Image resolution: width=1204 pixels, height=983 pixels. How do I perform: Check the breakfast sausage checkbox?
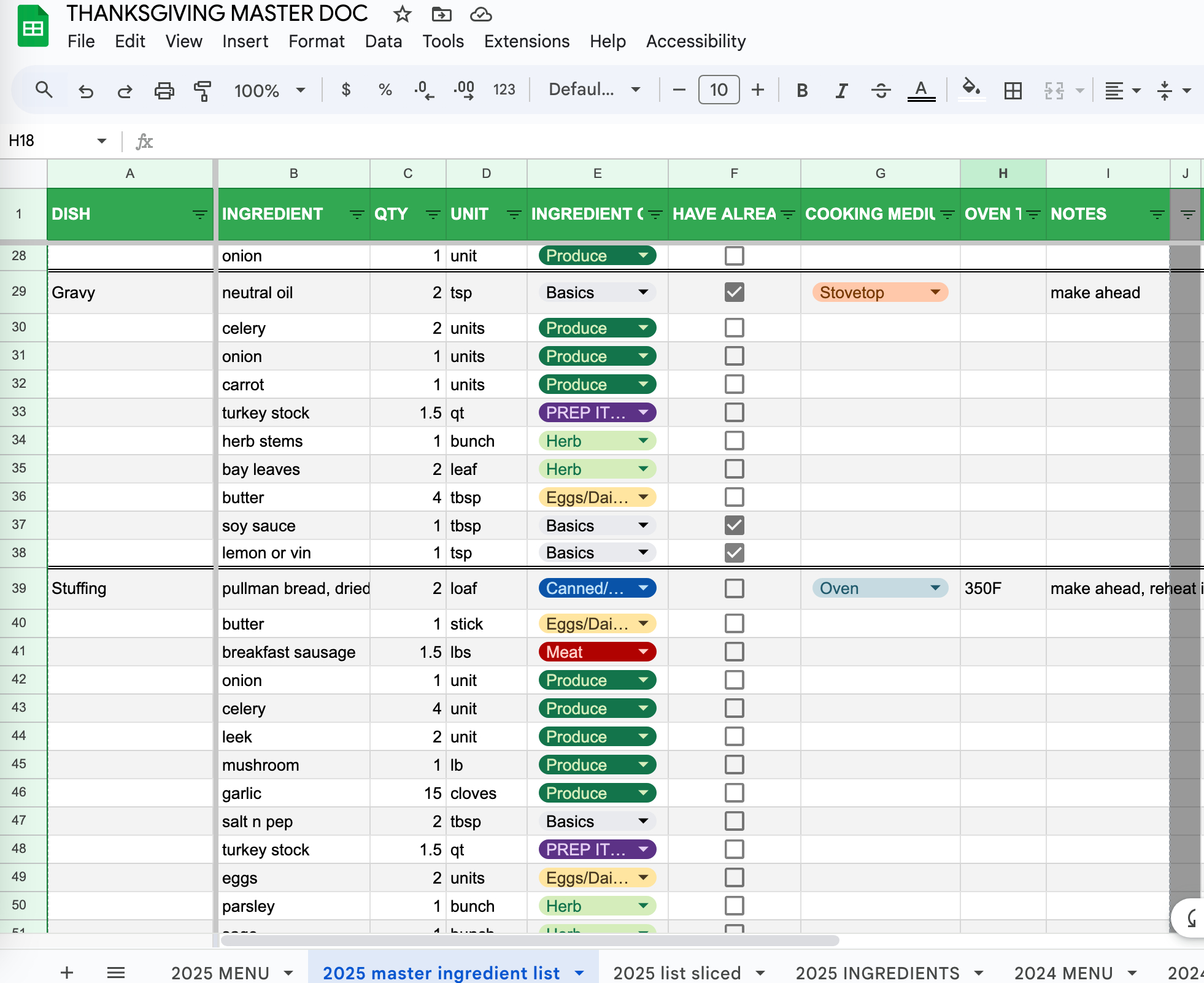click(734, 652)
